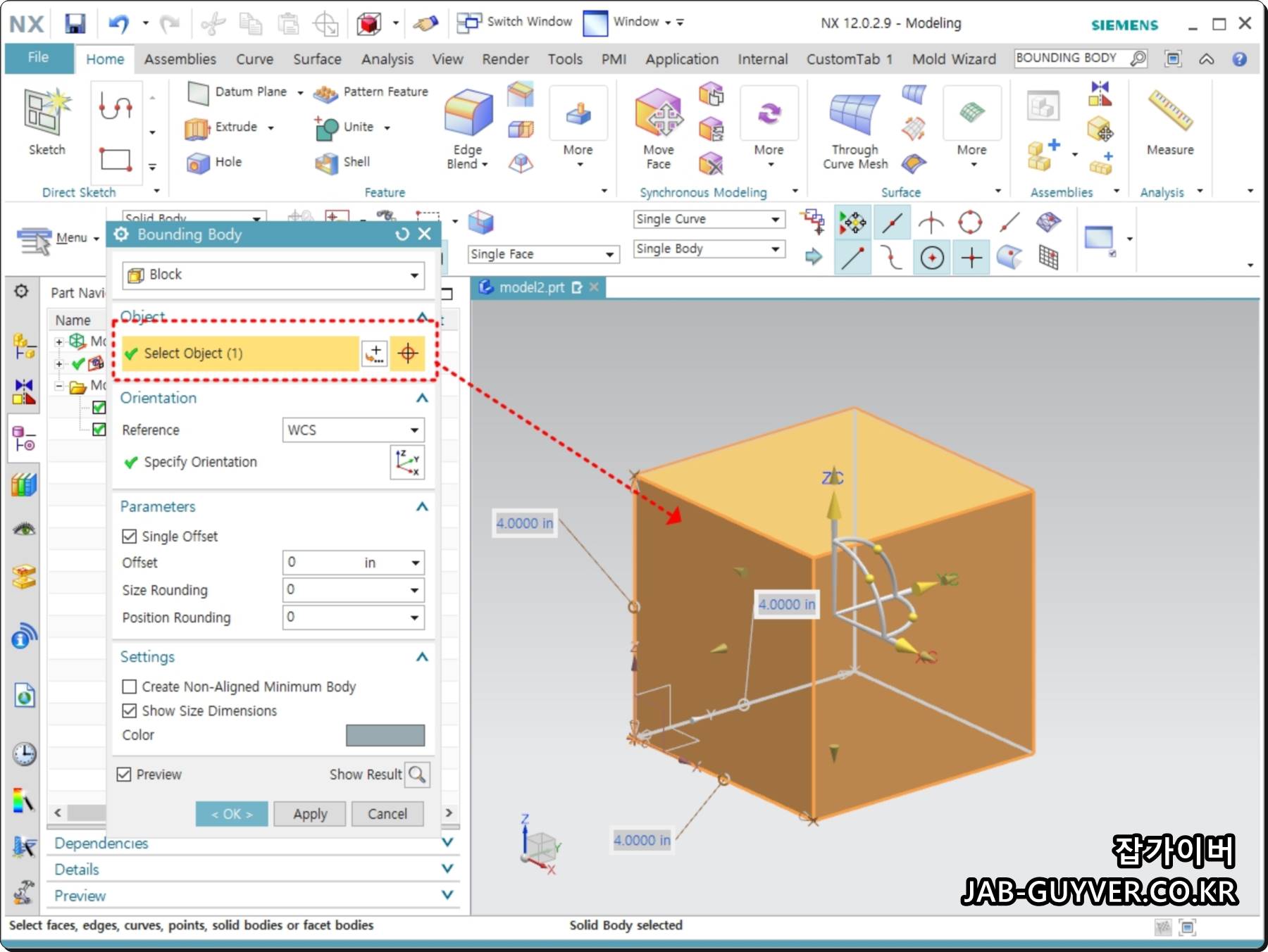Switch to the Surface tab
1268x952 pixels.
pos(317,59)
